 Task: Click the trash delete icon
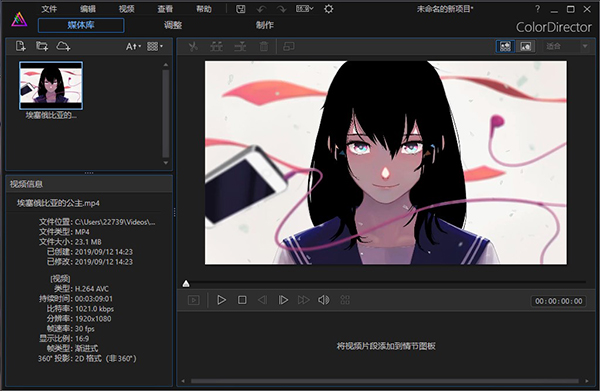[264, 46]
